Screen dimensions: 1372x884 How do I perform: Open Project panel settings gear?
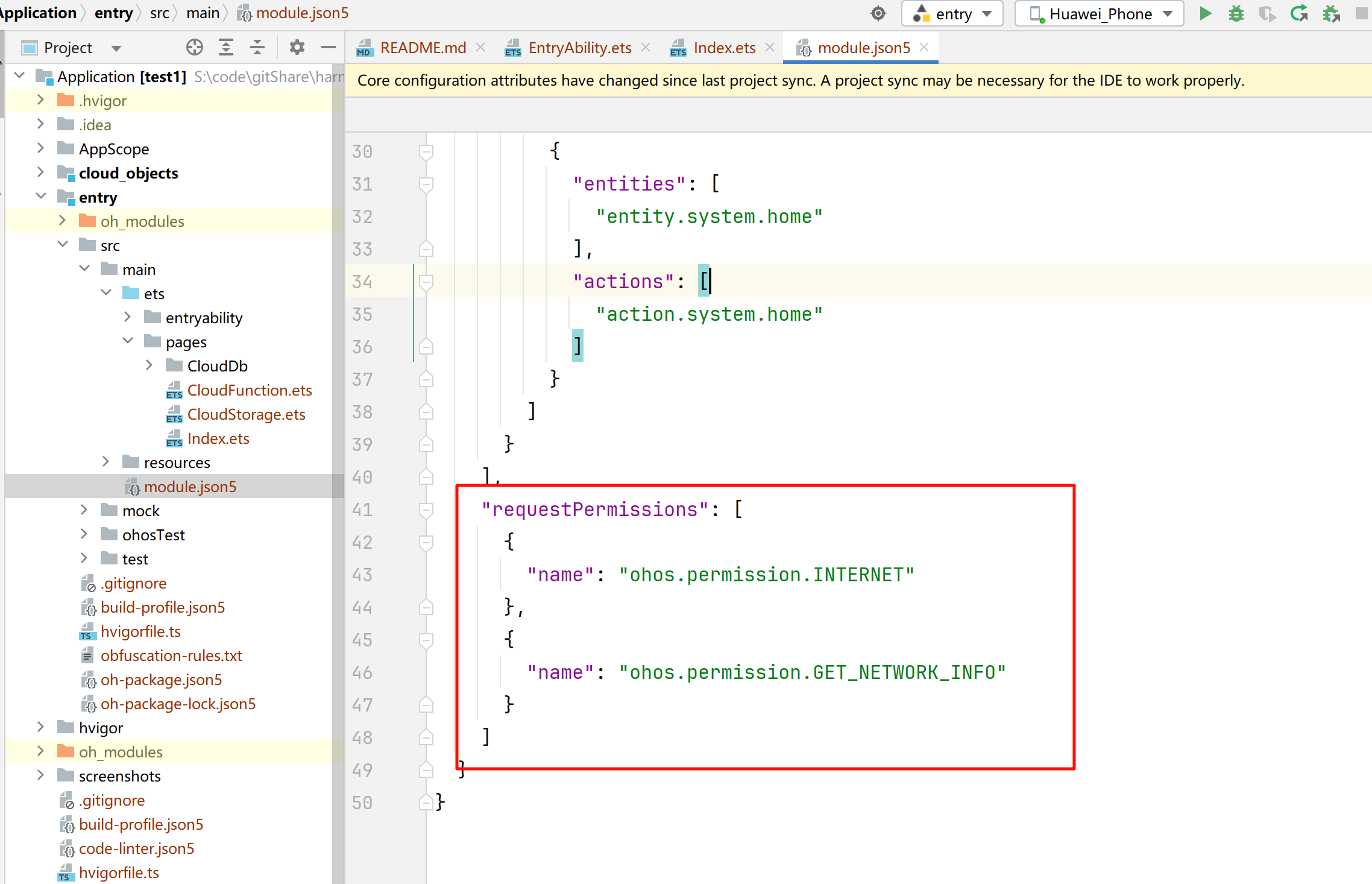tap(297, 47)
